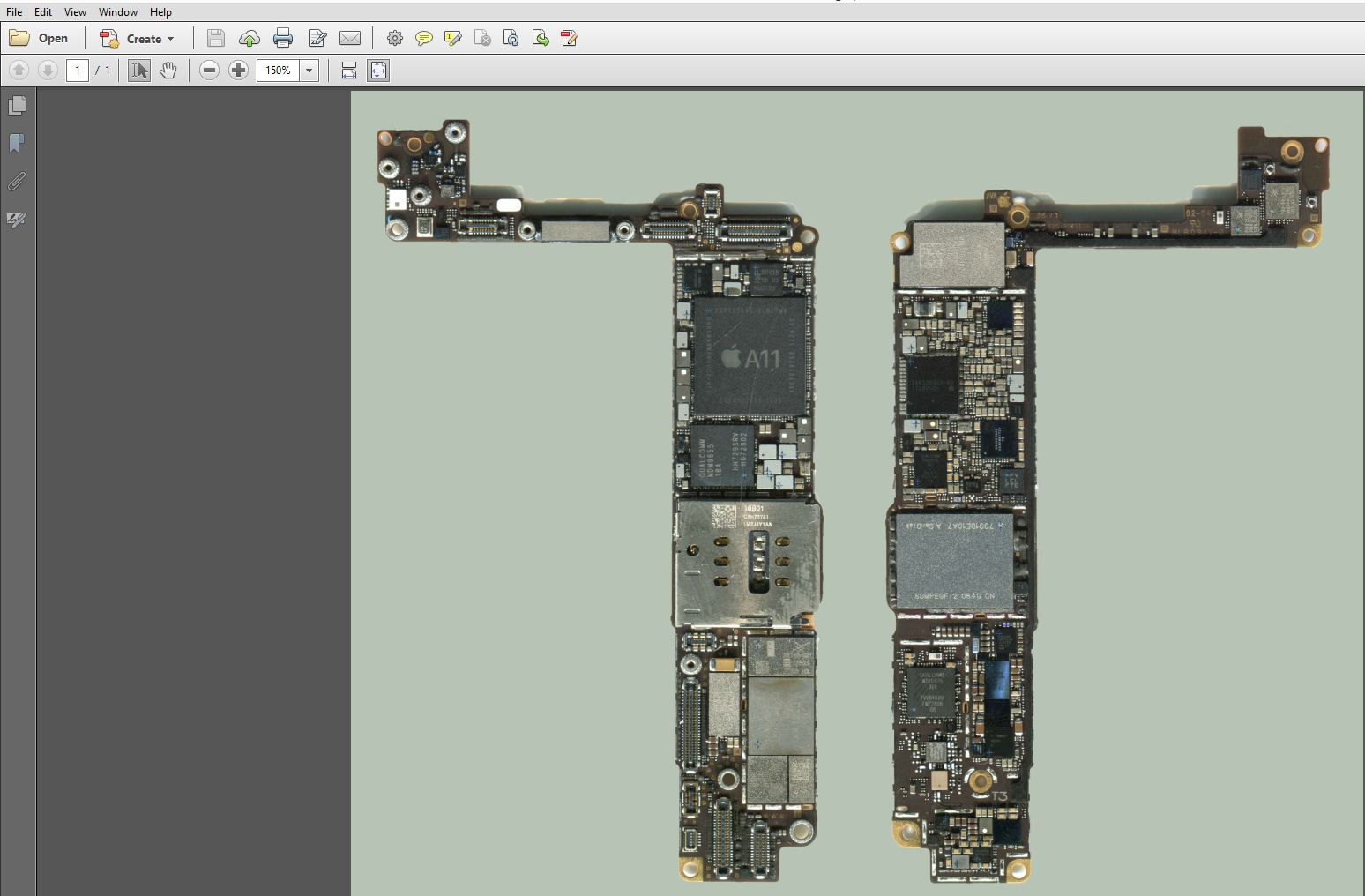The width and height of the screenshot is (1365, 896).
Task: Click the cloud upload icon
Action: coord(250,38)
